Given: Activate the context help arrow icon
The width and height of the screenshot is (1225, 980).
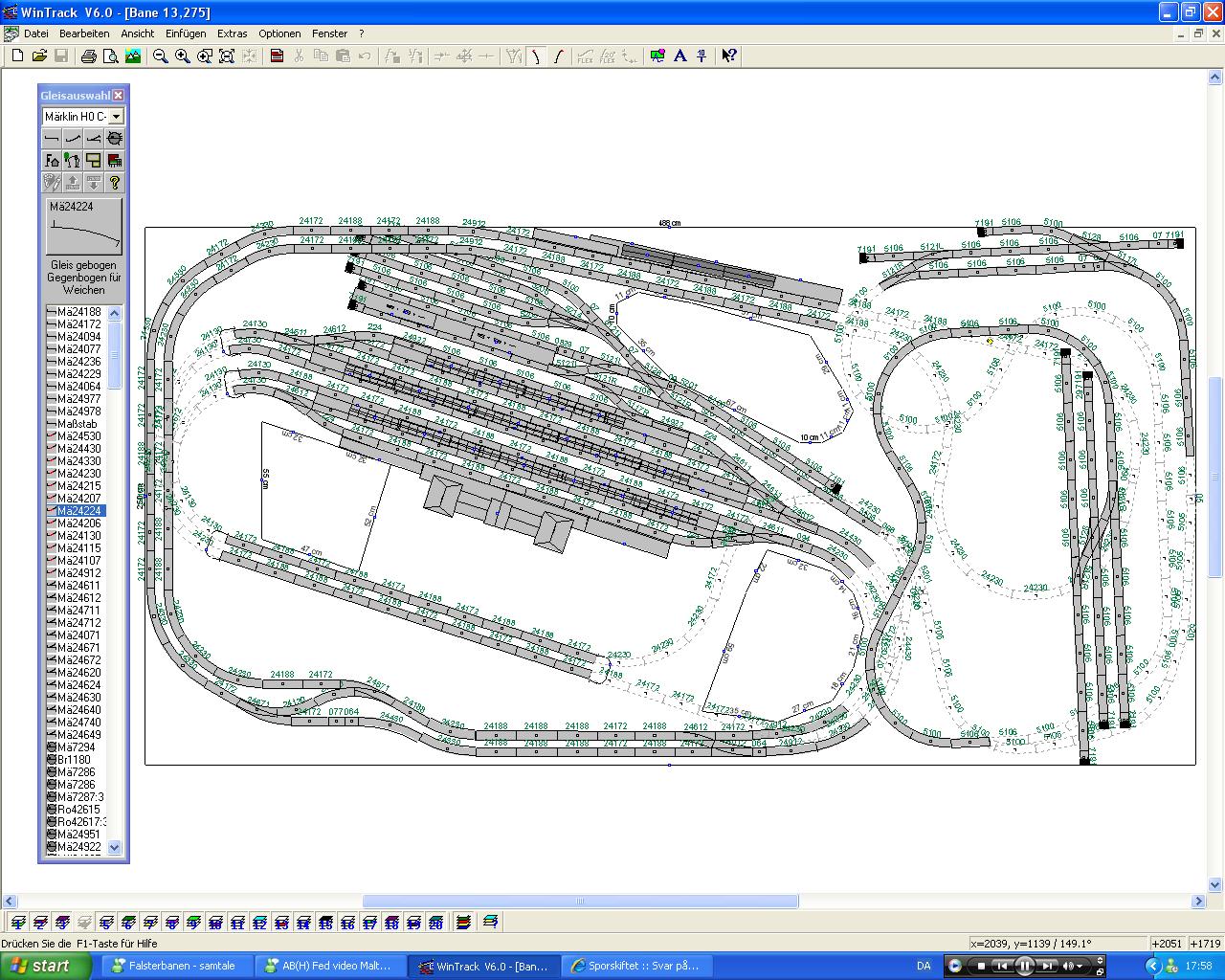Looking at the screenshot, I should click(x=729, y=56).
